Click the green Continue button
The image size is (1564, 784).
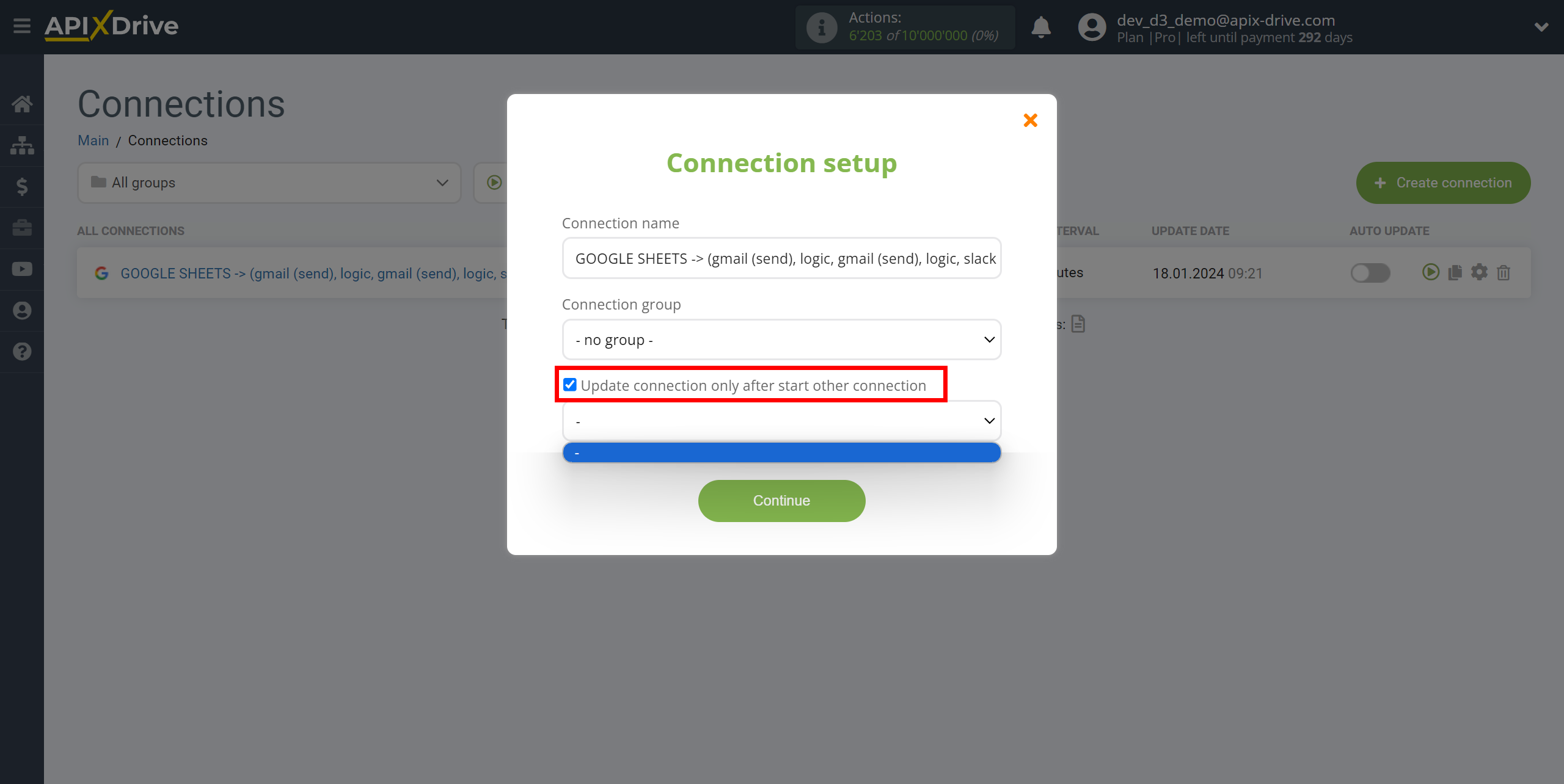pyautogui.click(x=781, y=500)
